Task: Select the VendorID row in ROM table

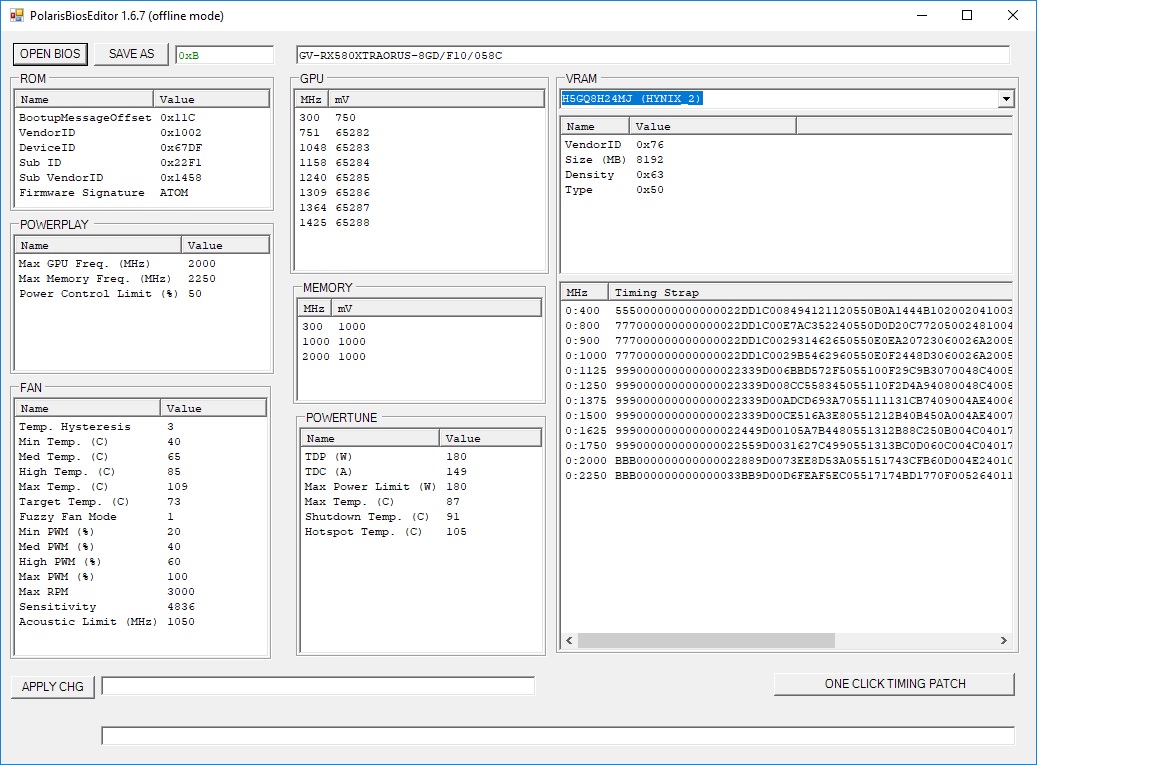Action: [142, 132]
